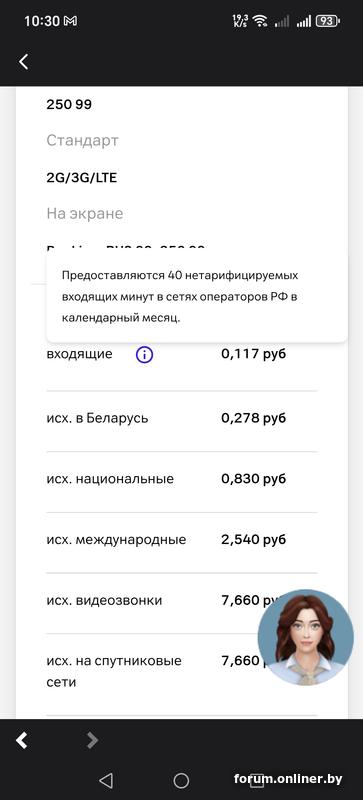
Task: Select the исх. международные tariff row
Action: coord(181,540)
